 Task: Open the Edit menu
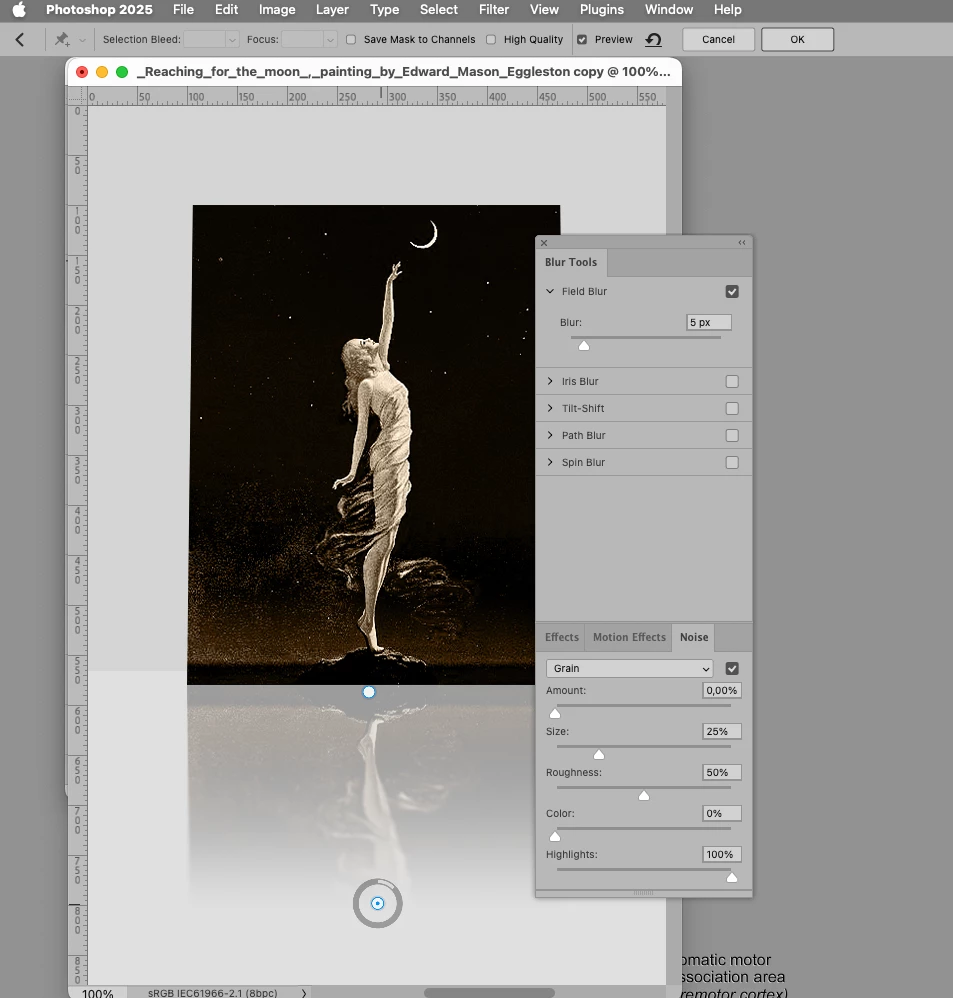pos(226,10)
